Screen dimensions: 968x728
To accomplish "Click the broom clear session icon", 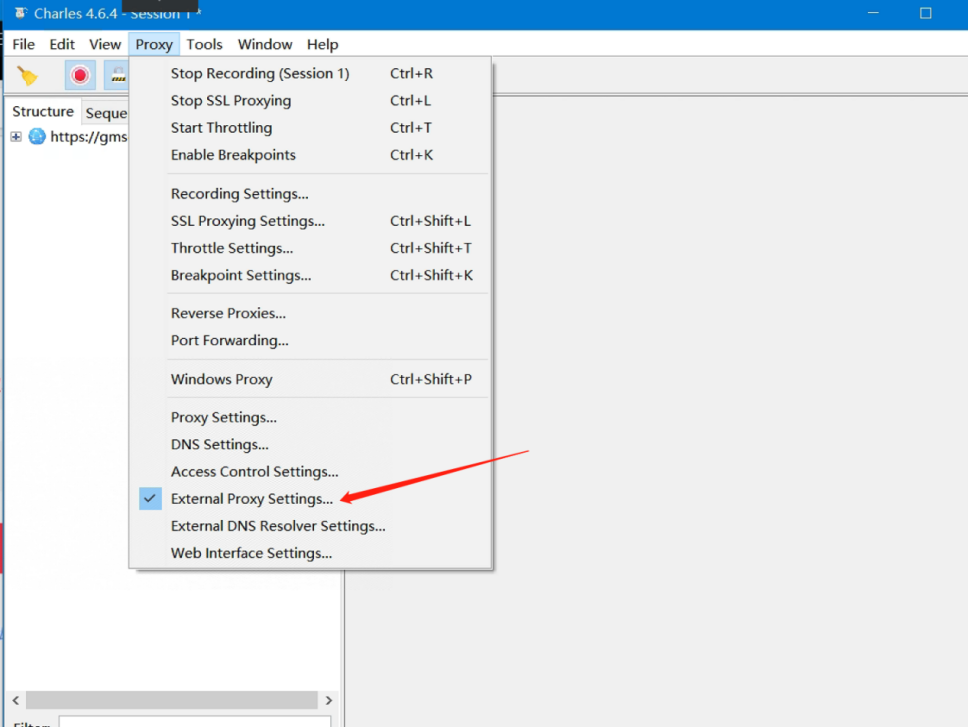I will click(27, 75).
